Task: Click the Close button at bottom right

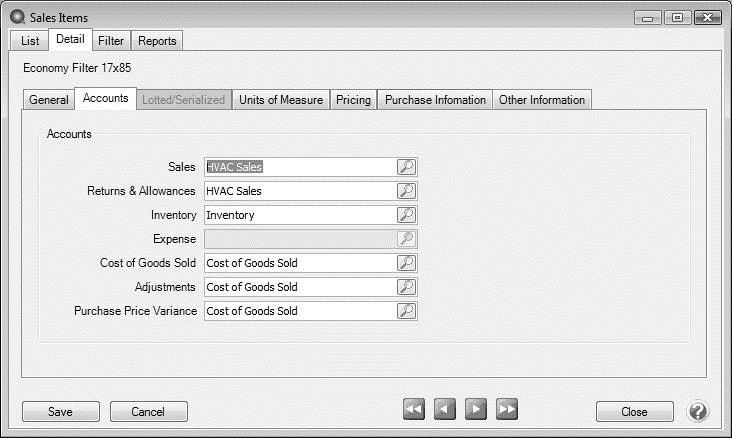Action: [634, 411]
